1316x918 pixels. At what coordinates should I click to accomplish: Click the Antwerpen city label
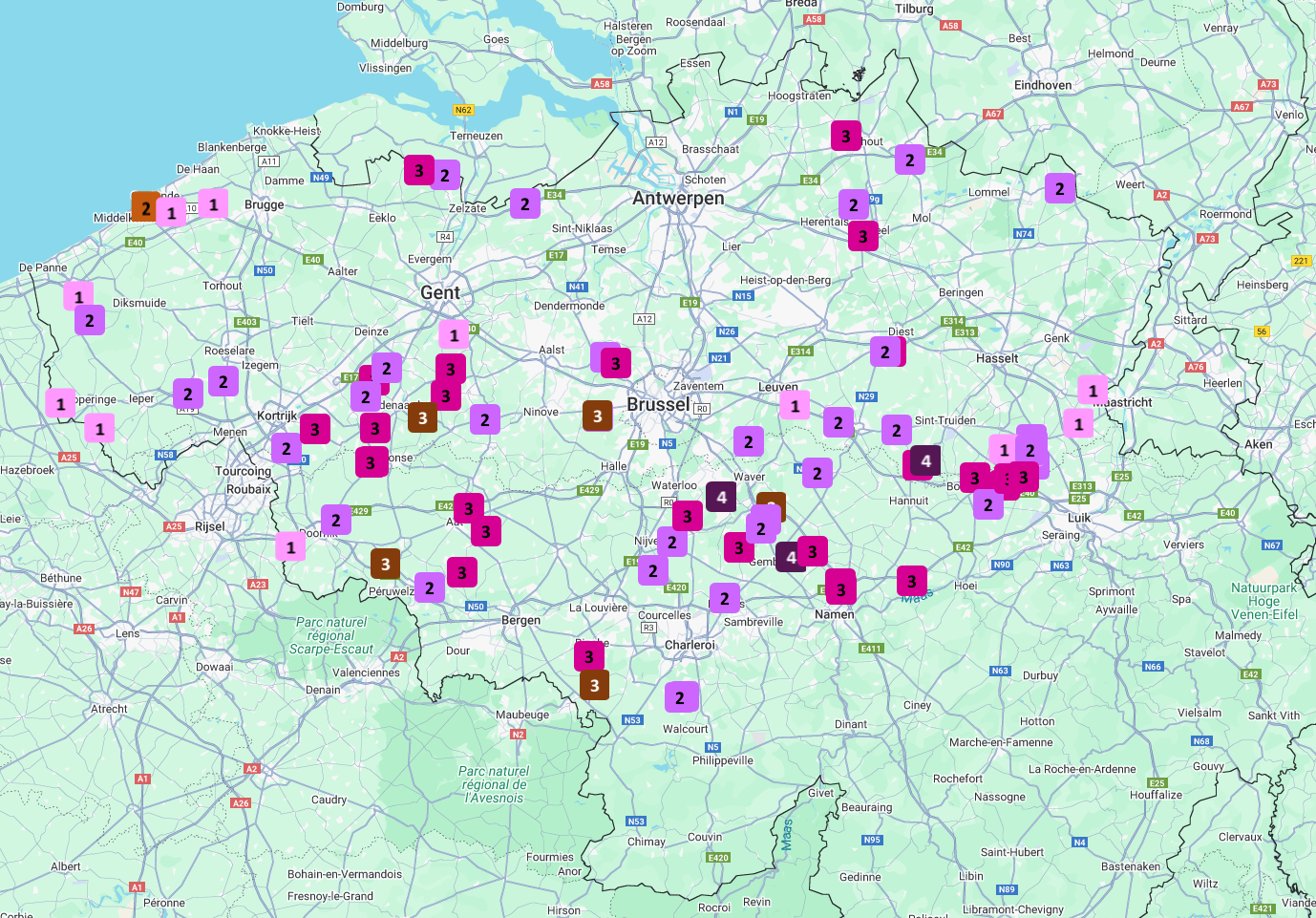(x=678, y=198)
